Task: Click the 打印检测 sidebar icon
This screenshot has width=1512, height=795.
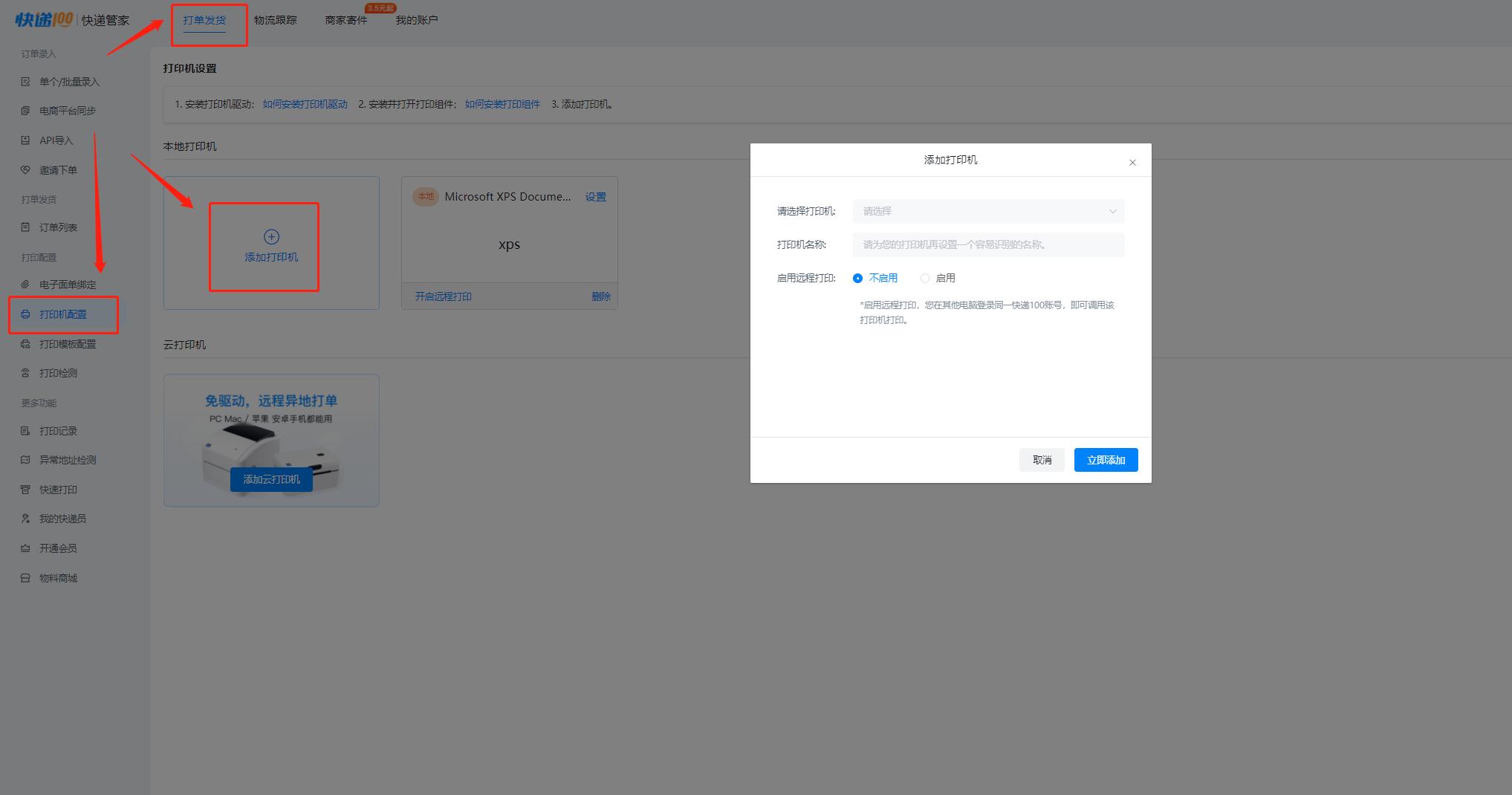Action: 25,373
